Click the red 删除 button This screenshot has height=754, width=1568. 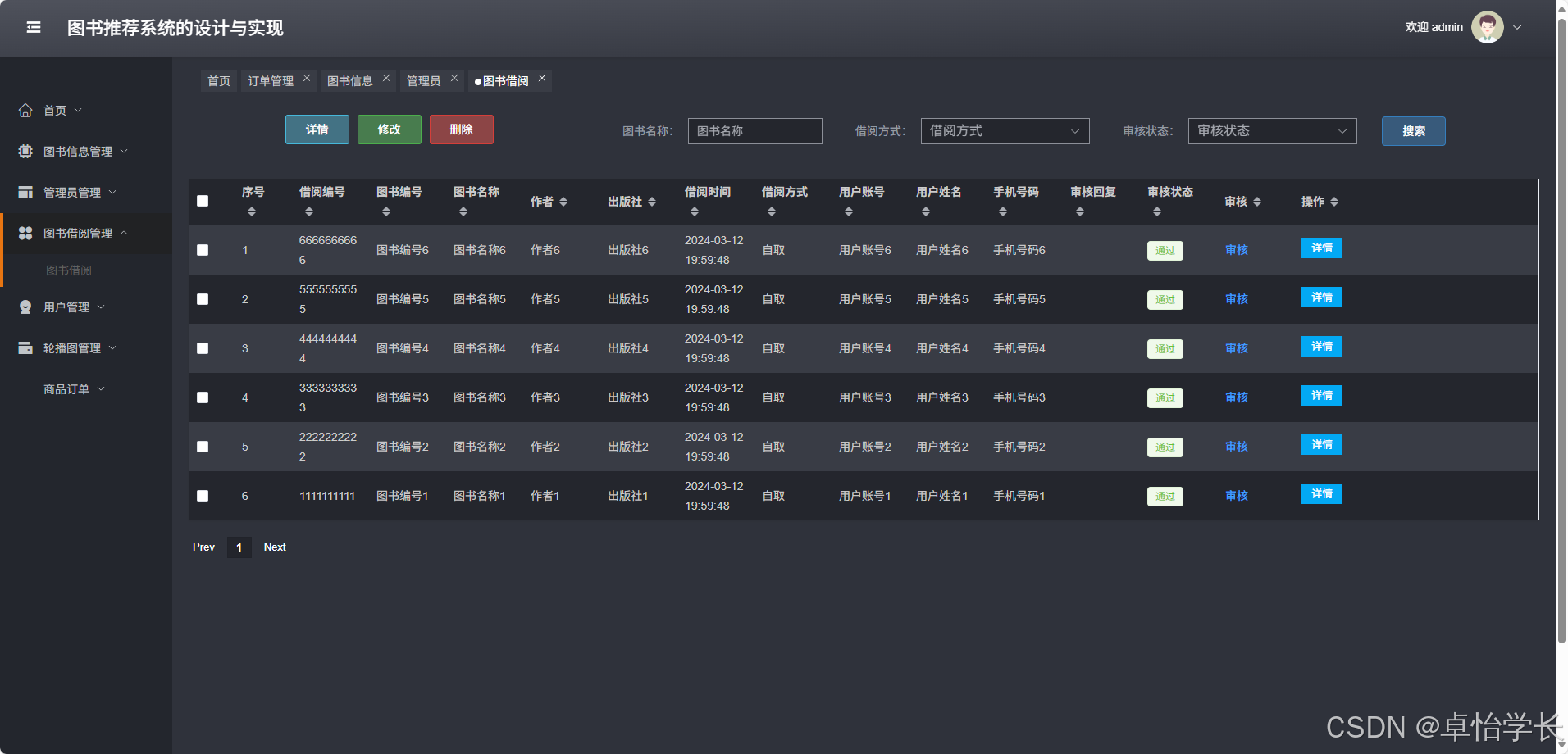click(x=462, y=129)
